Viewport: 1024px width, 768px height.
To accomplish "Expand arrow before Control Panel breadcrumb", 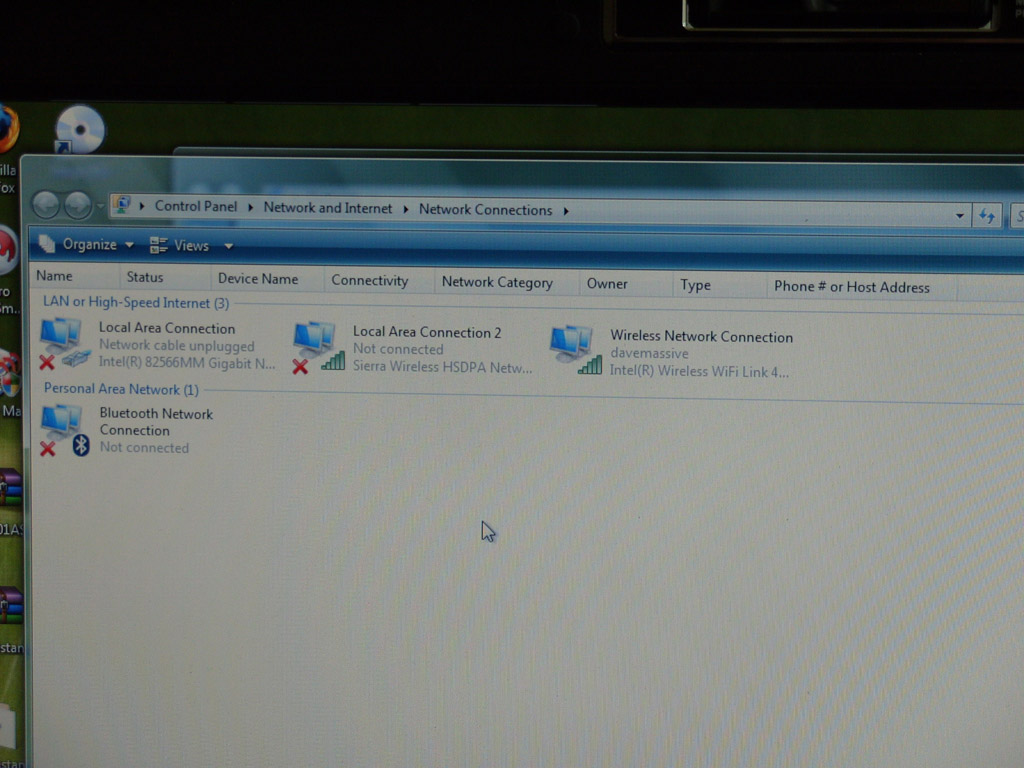I will point(142,206).
